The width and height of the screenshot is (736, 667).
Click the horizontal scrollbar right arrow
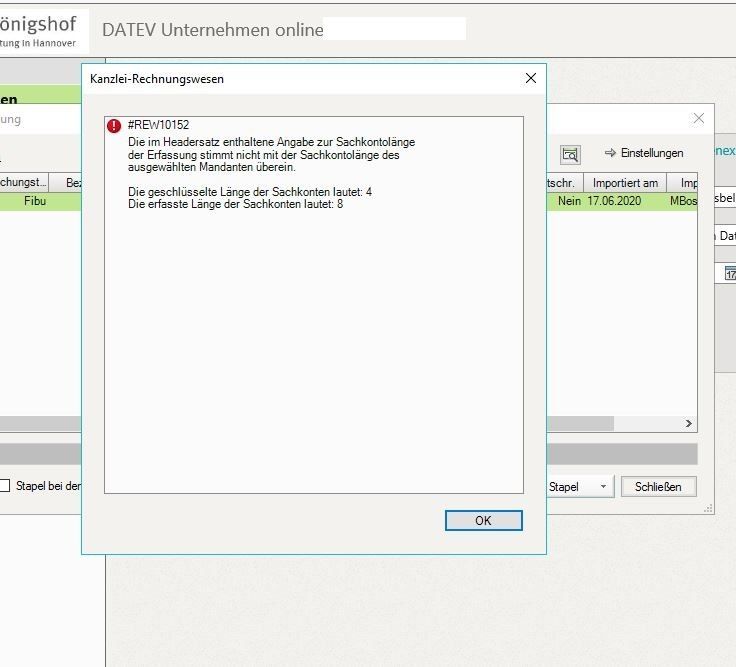(x=689, y=423)
